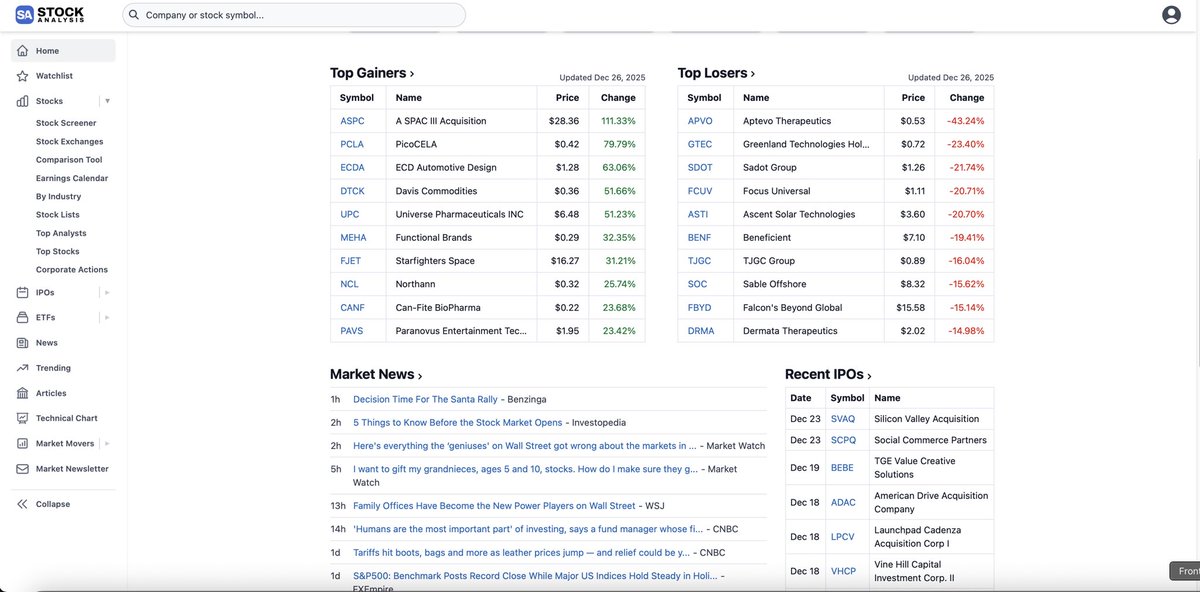Screen dimensions: 1200x592
Task: Open Top Stocks in sidebar
Action: (58, 251)
